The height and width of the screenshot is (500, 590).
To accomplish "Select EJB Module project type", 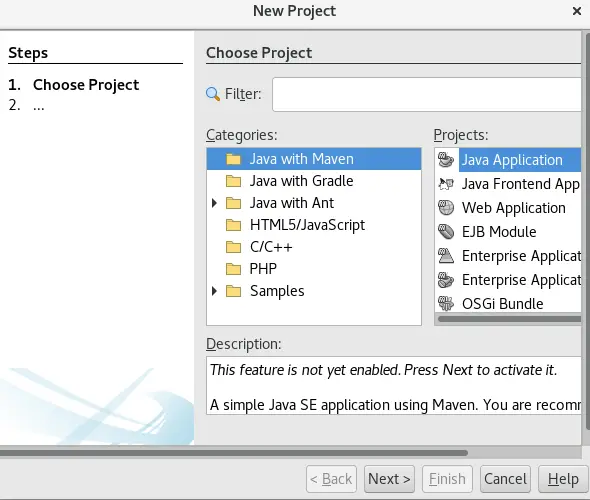I will [499, 232].
